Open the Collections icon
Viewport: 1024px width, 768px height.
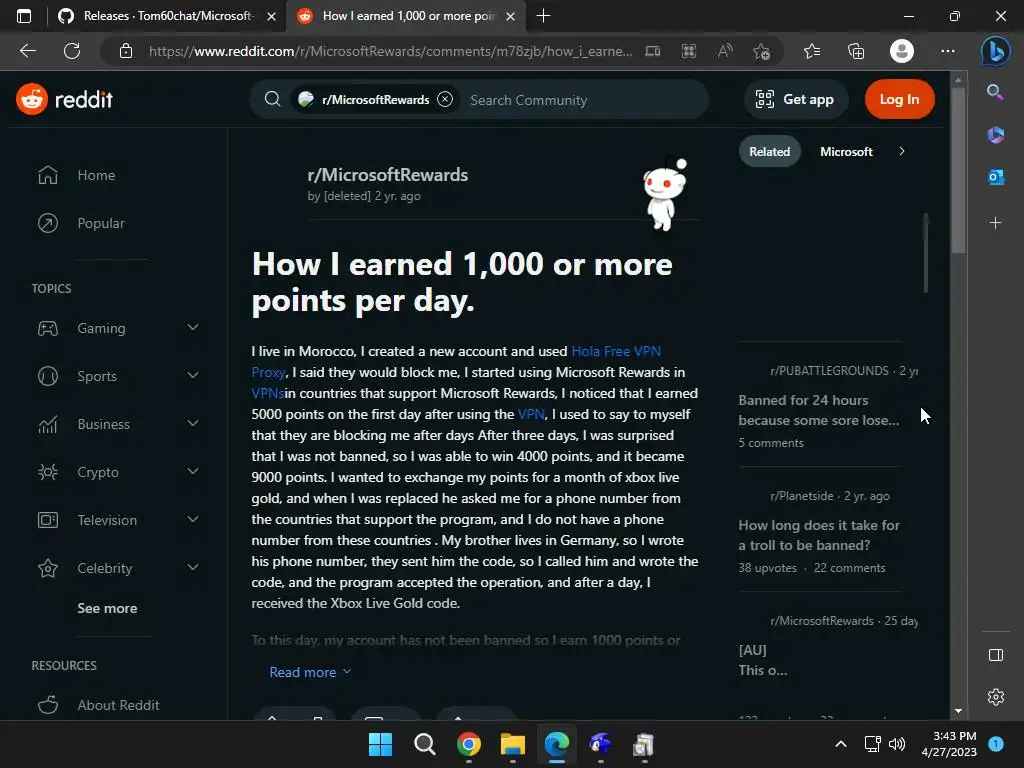point(856,51)
